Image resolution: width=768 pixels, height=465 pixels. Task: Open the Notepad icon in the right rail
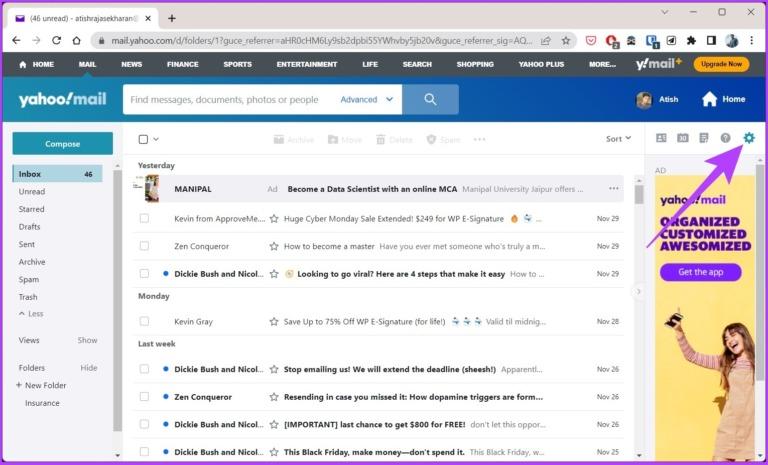tap(704, 138)
